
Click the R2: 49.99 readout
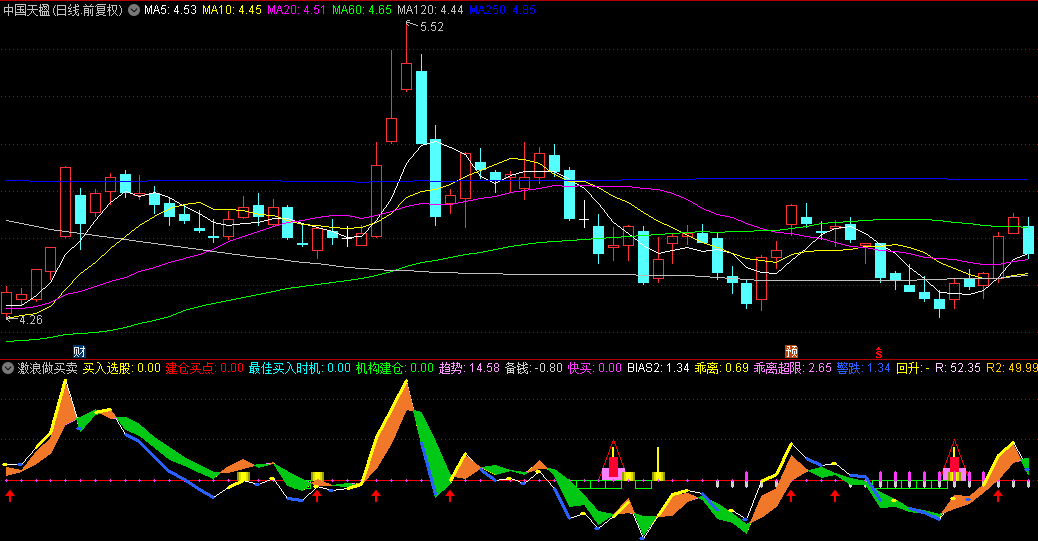tap(1012, 368)
